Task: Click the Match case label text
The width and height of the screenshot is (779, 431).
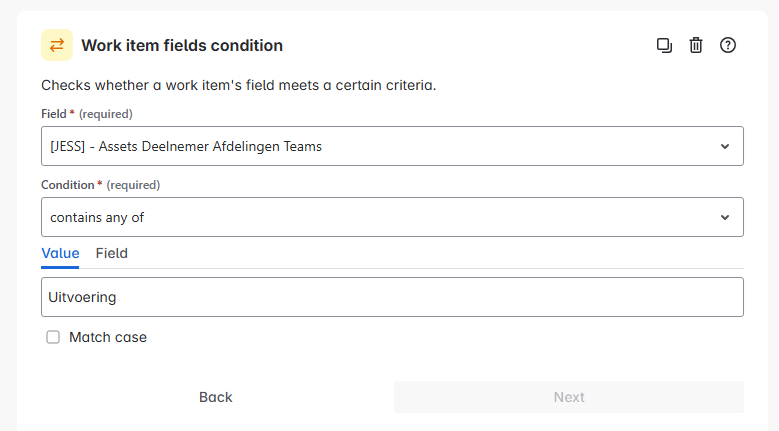Action: click(108, 337)
